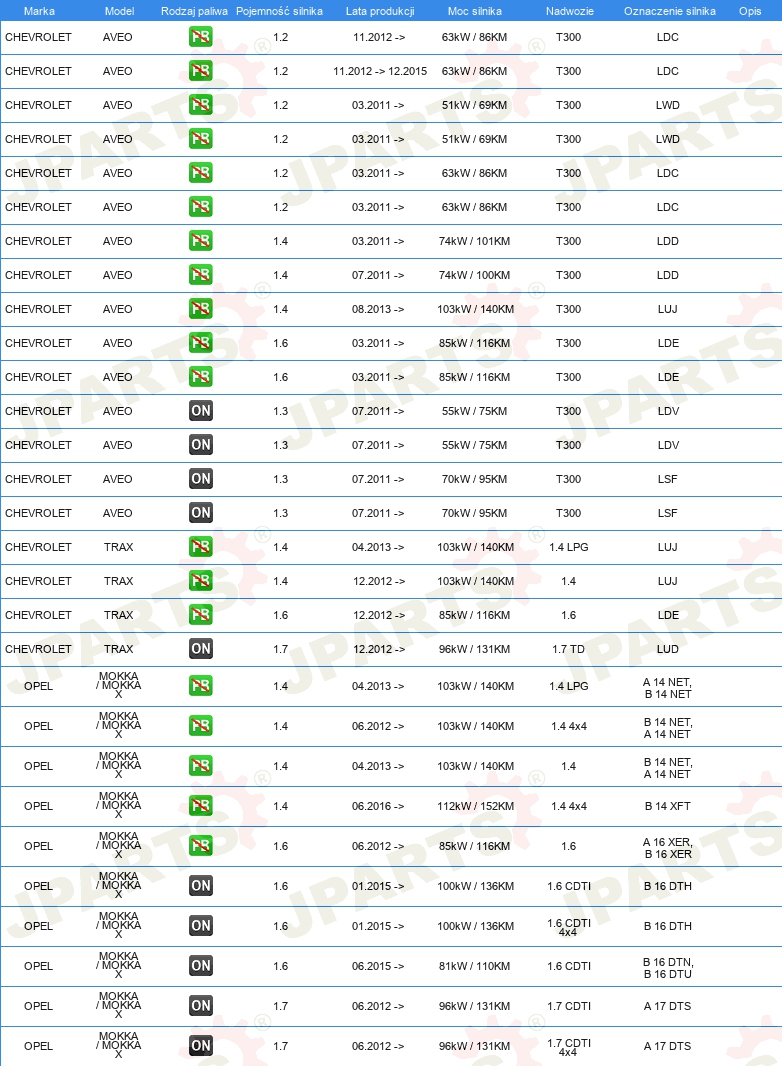Click the Nadwozie column header
782x1066 pixels.
569,11
